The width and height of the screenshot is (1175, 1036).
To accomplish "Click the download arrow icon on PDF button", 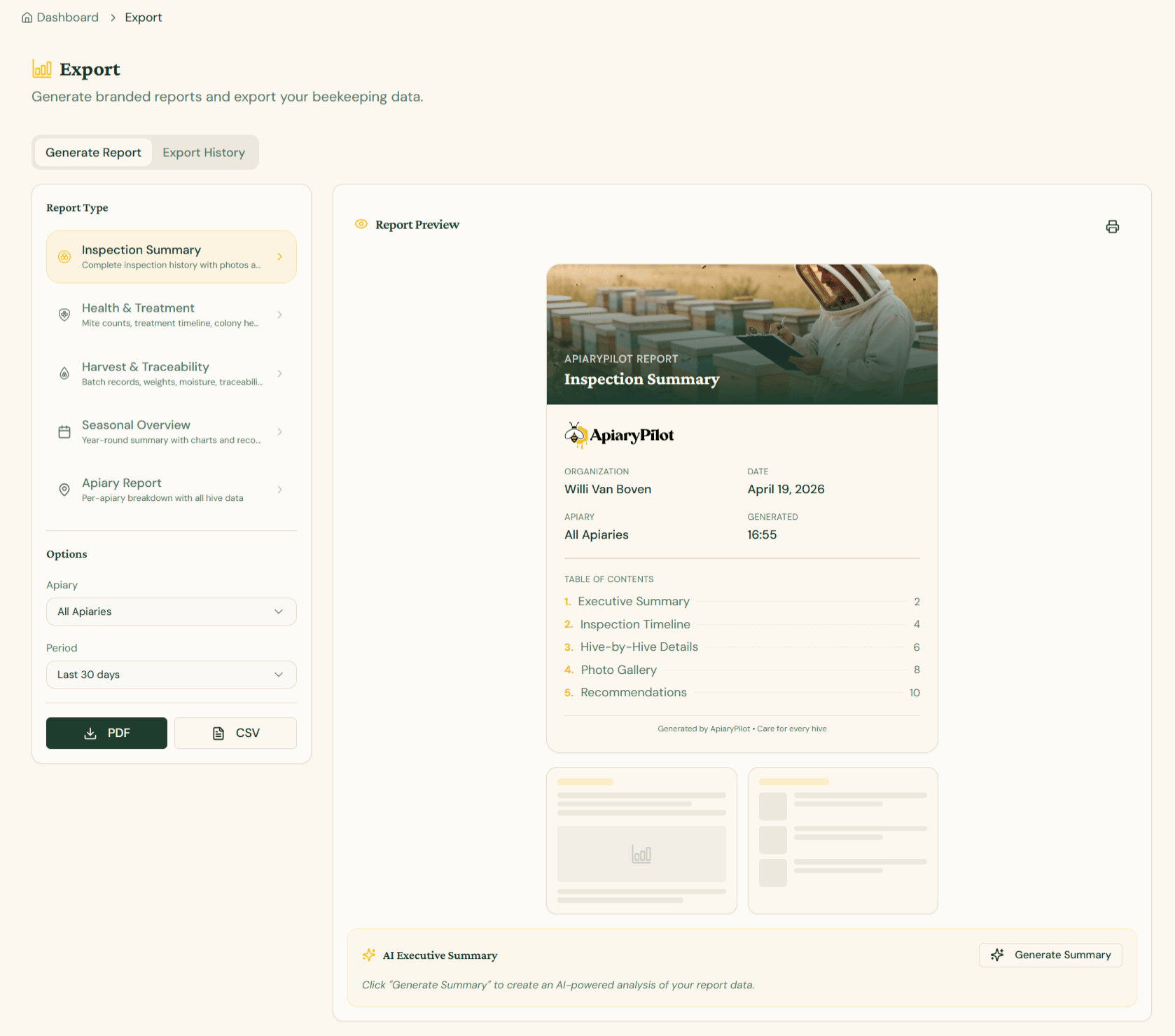I will pos(90,733).
